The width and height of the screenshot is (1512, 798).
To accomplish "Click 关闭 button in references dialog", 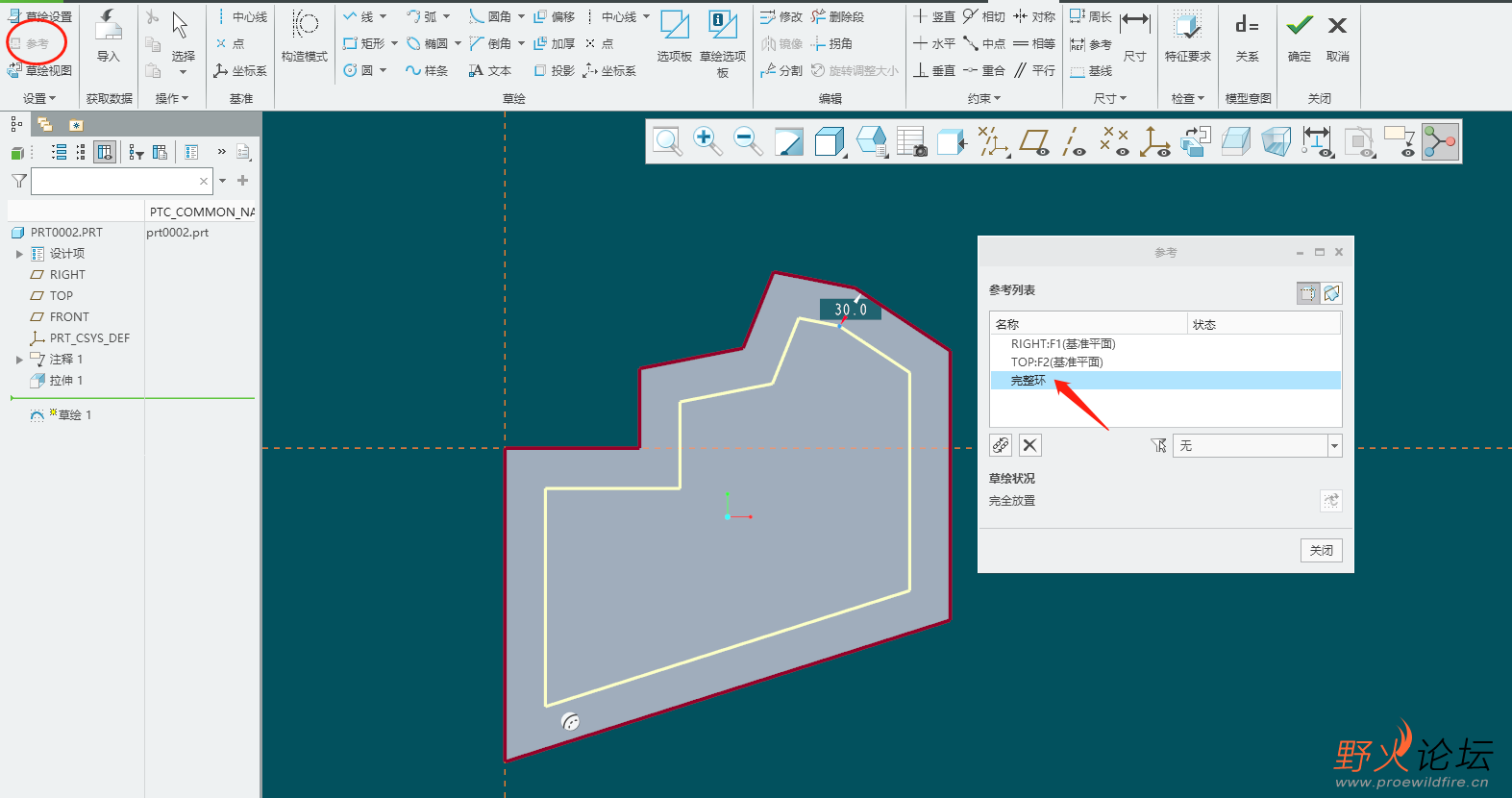I will pyautogui.click(x=1322, y=550).
